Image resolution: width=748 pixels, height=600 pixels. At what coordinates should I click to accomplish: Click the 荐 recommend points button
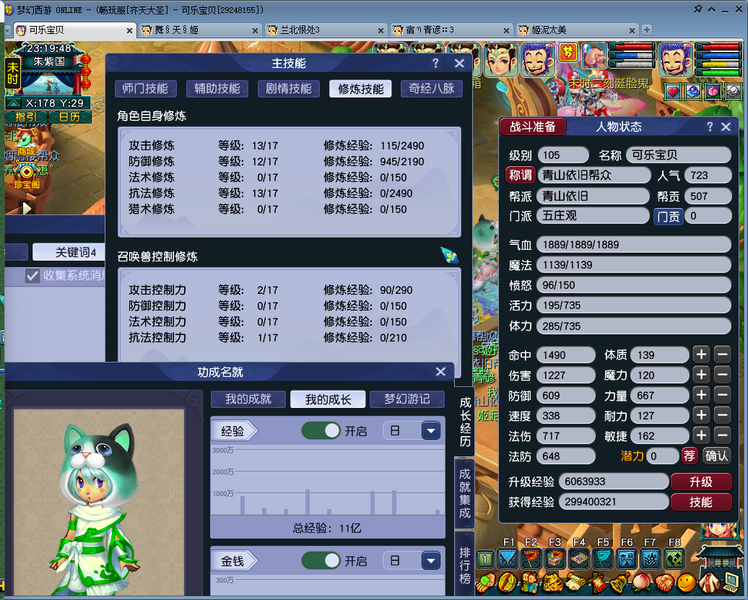coord(689,456)
